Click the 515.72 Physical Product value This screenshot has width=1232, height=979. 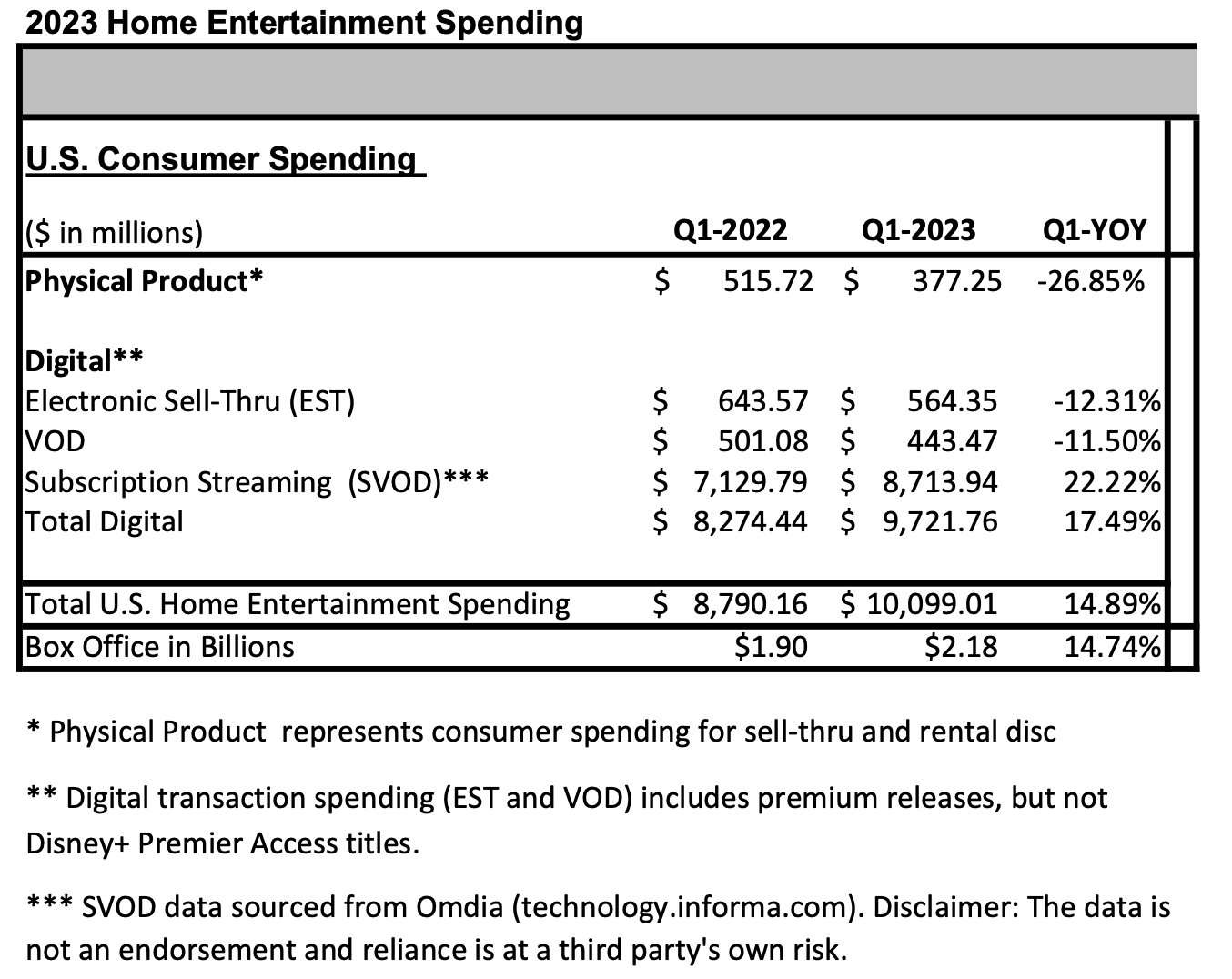coord(768,281)
